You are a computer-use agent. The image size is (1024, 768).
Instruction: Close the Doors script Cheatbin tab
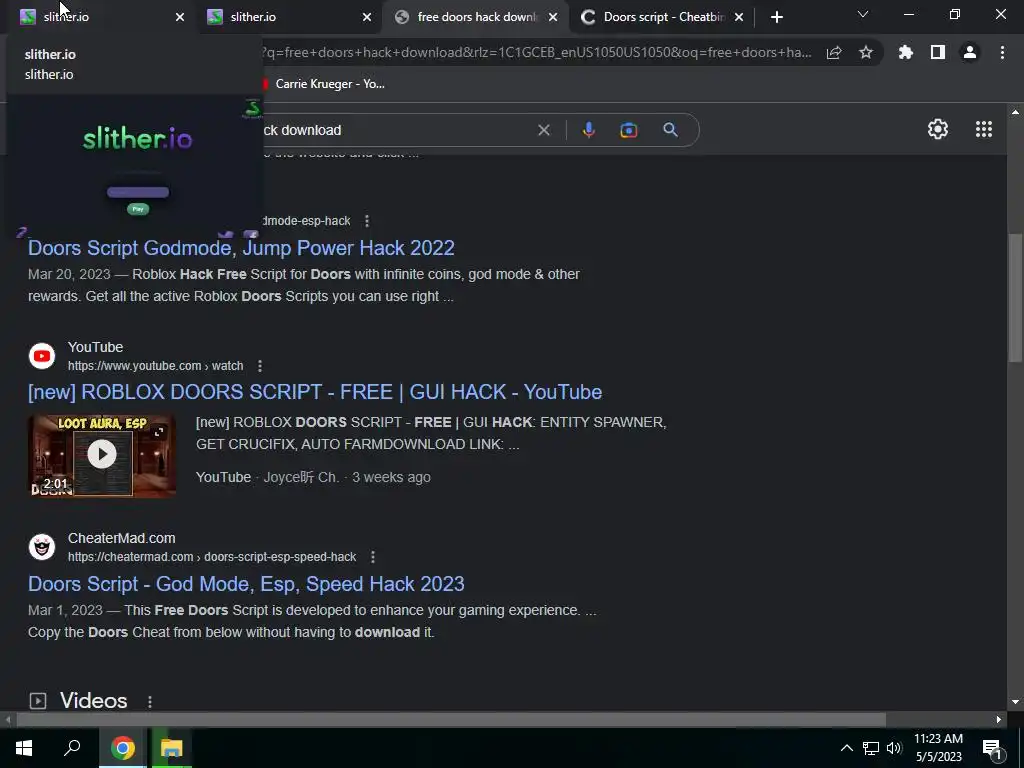(x=739, y=17)
